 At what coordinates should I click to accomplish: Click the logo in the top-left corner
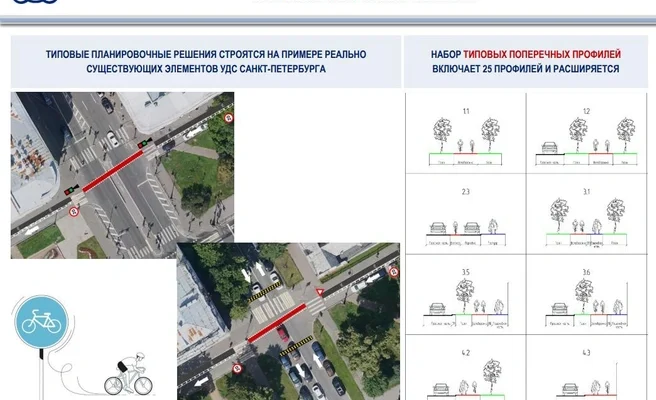18,4
